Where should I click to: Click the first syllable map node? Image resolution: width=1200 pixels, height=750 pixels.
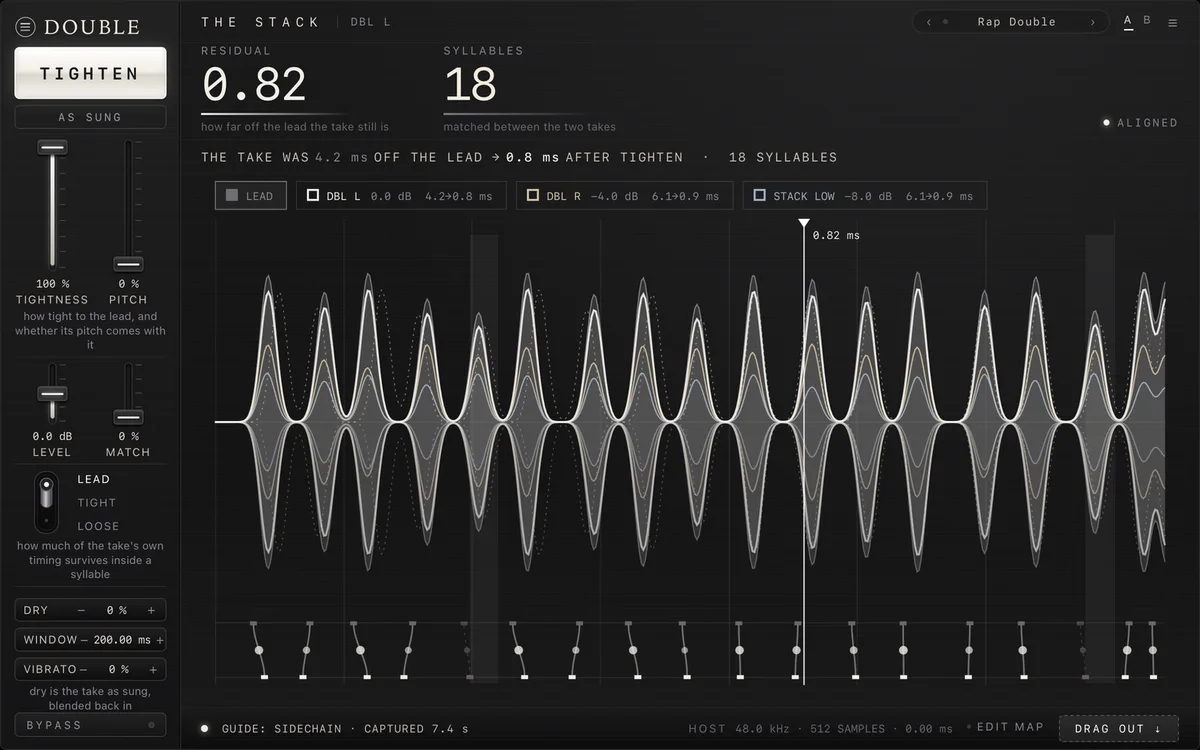point(259,650)
